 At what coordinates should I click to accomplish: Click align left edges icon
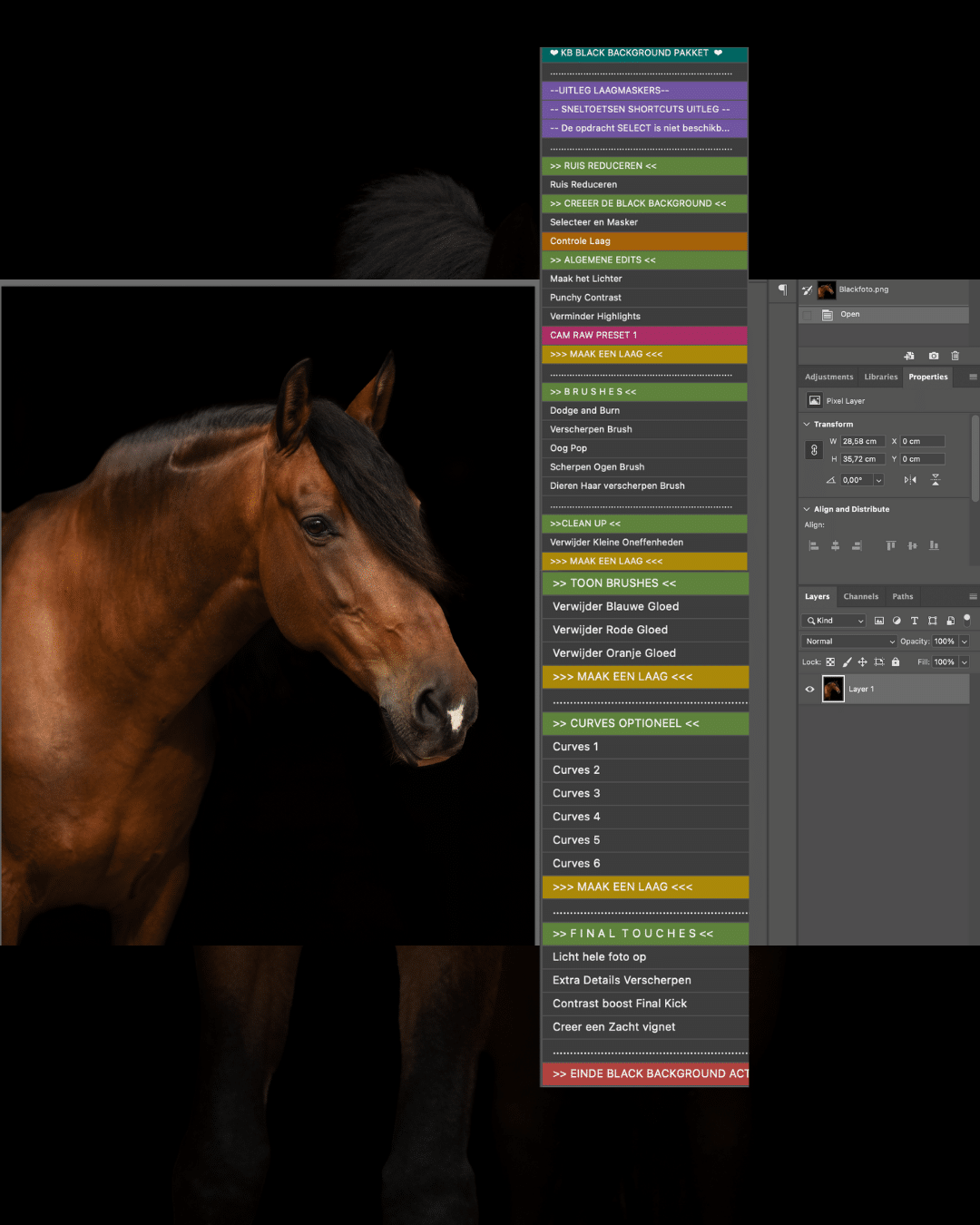click(814, 545)
